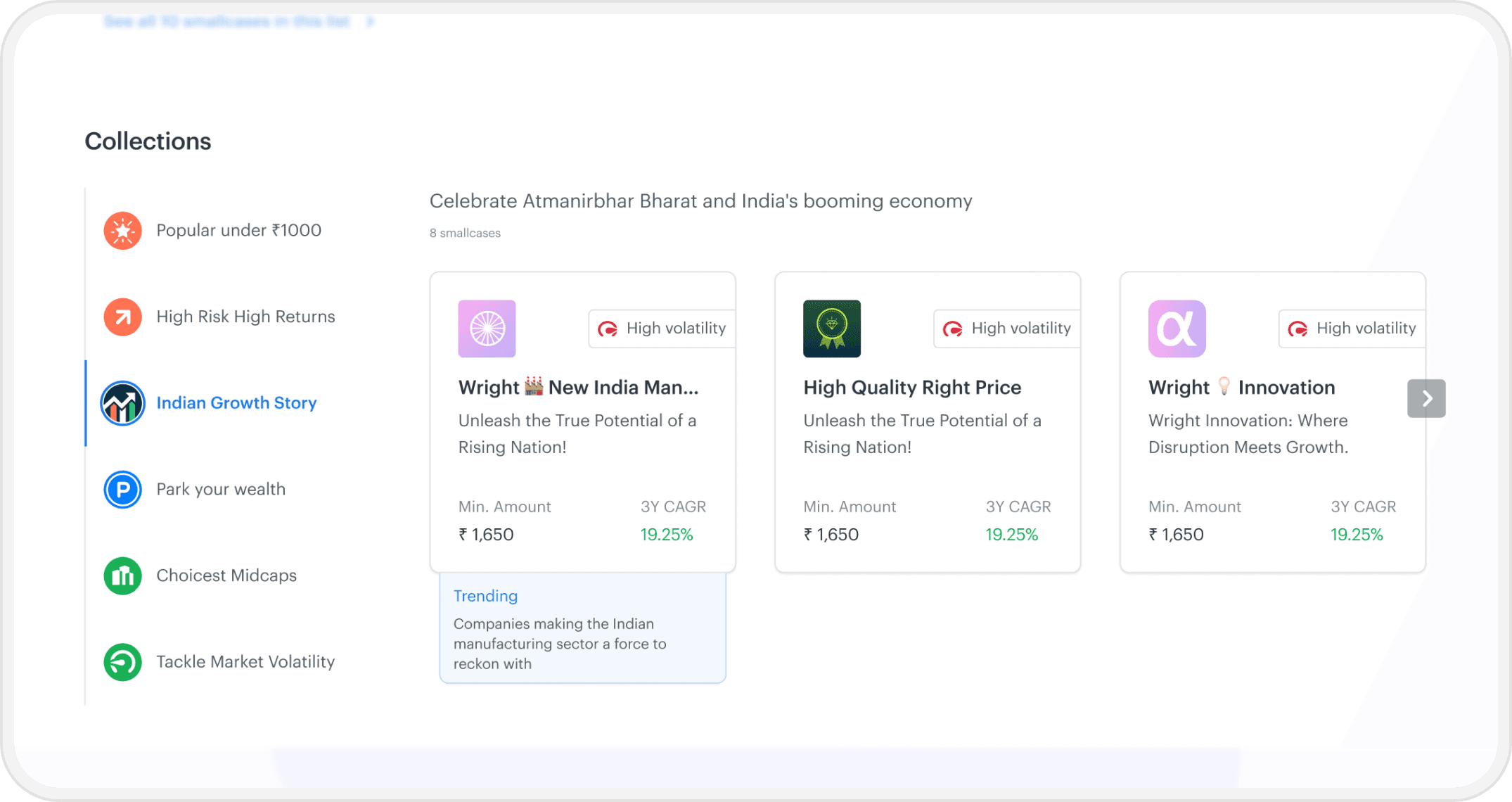This screenshot has height=802, width=1512.
Task: Click the Park your wealth P icon
Action: [122, 490]
